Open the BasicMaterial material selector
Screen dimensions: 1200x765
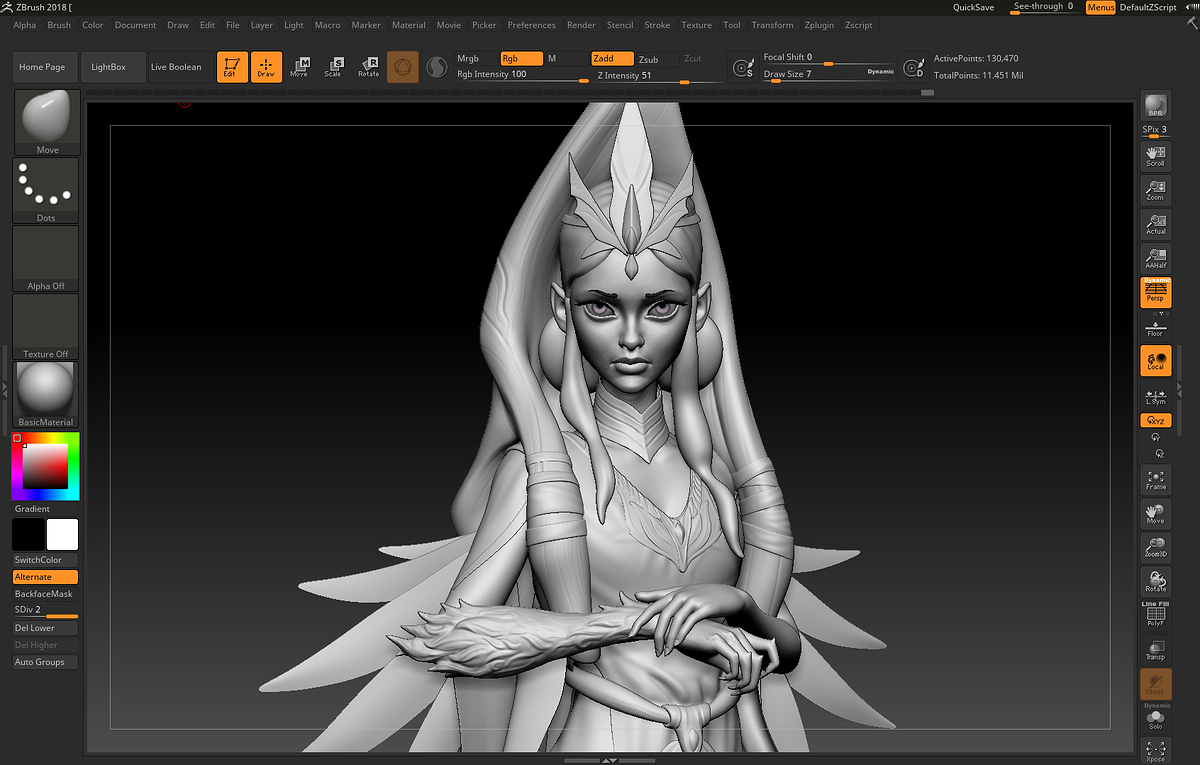coord(46,394)
